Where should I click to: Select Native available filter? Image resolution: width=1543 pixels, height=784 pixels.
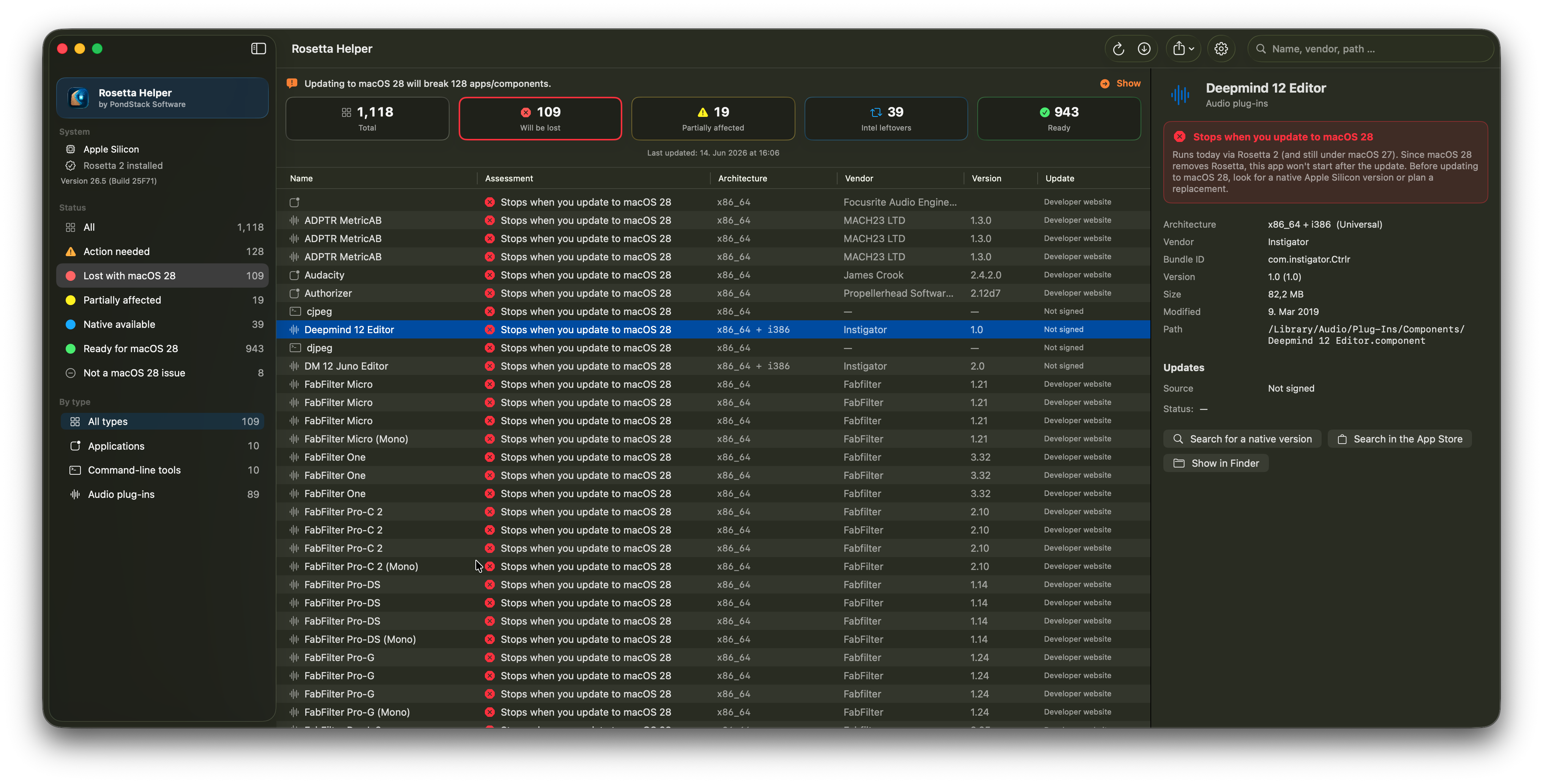point(163,324)
